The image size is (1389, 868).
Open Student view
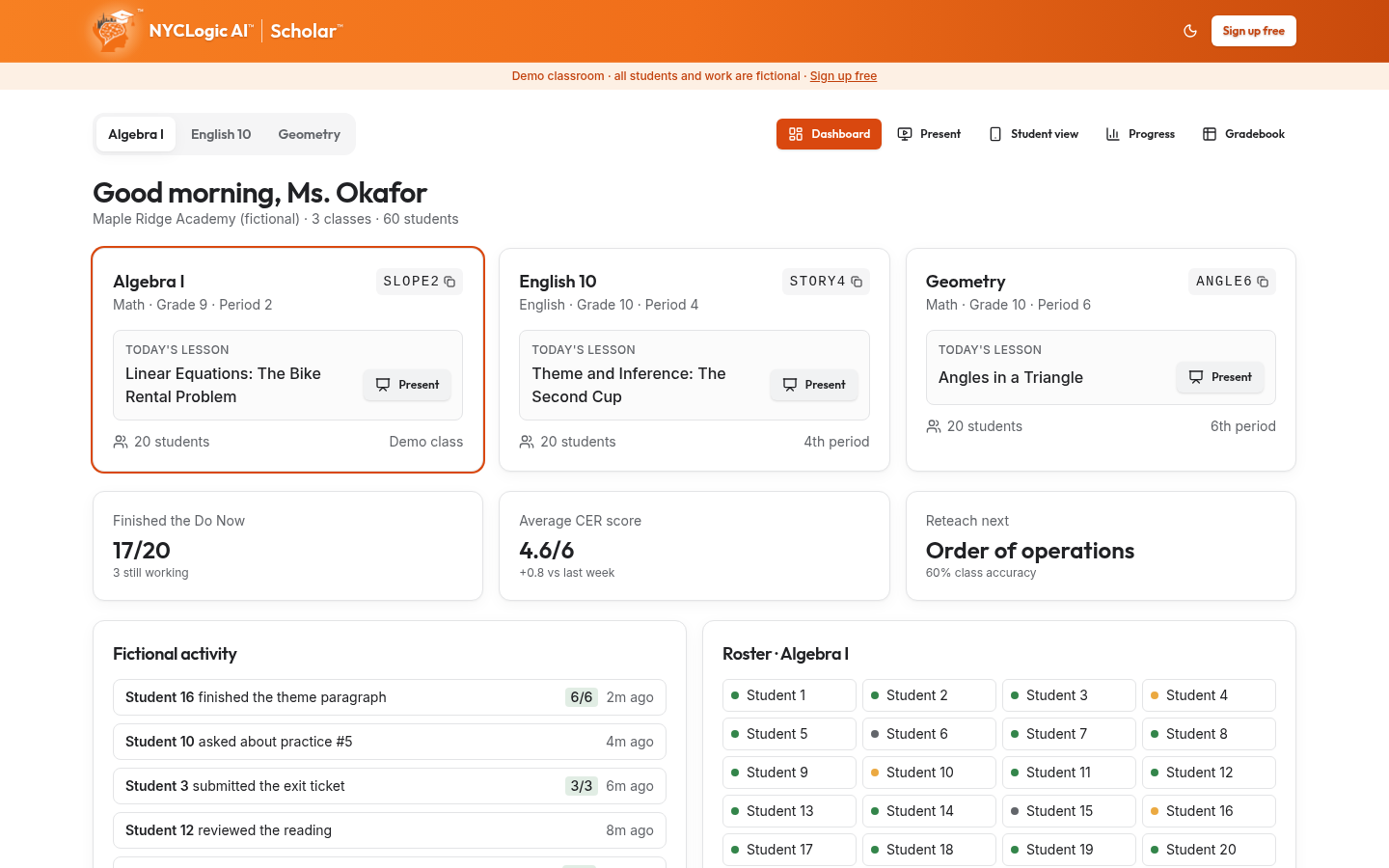pos(1033,134)
